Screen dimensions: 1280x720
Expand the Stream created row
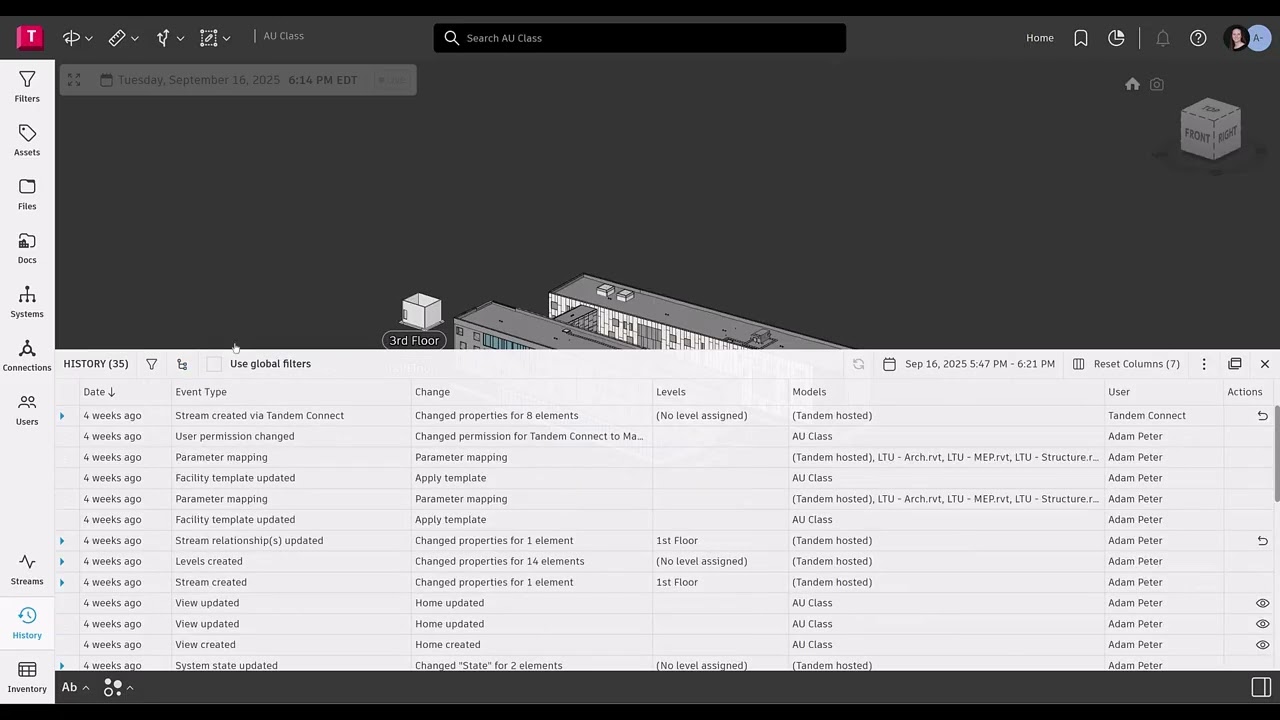(62, 582)
